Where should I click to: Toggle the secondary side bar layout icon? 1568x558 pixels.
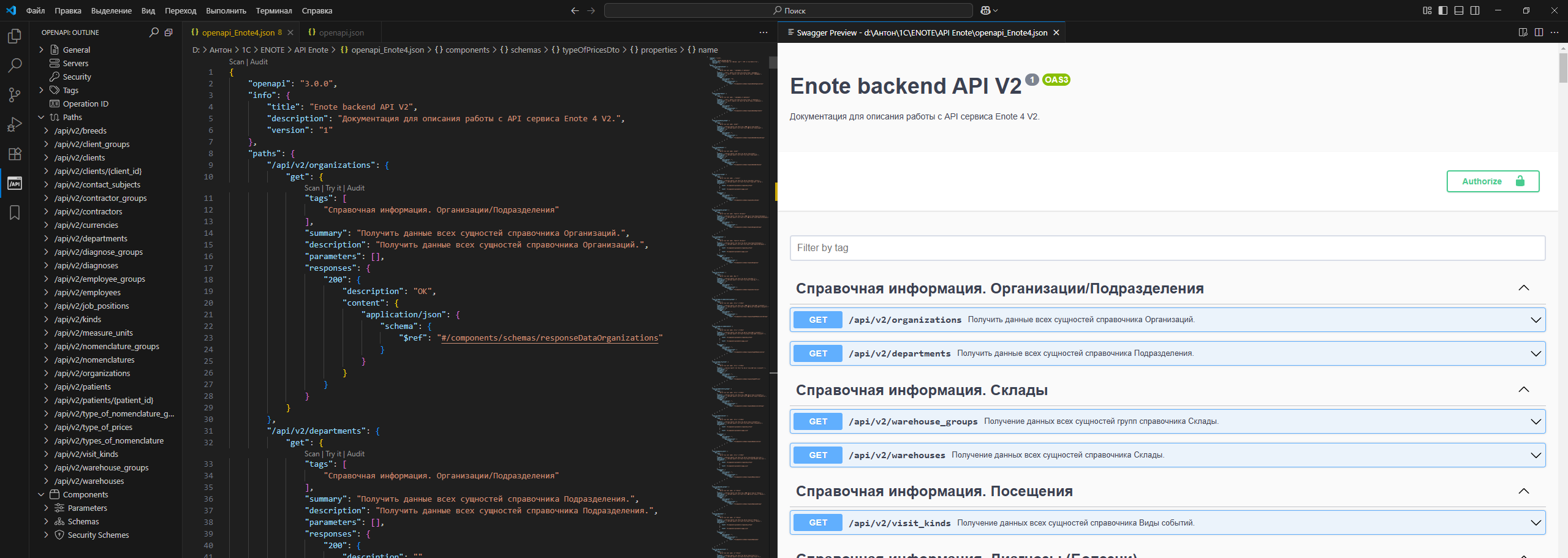tap(1475, 10)
